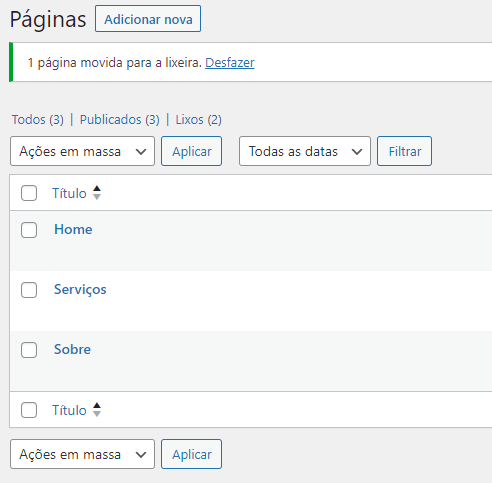Toggle select-all checkbox in table footer
This screenshot has width=492, height=483.
click(x=29, y=410)
